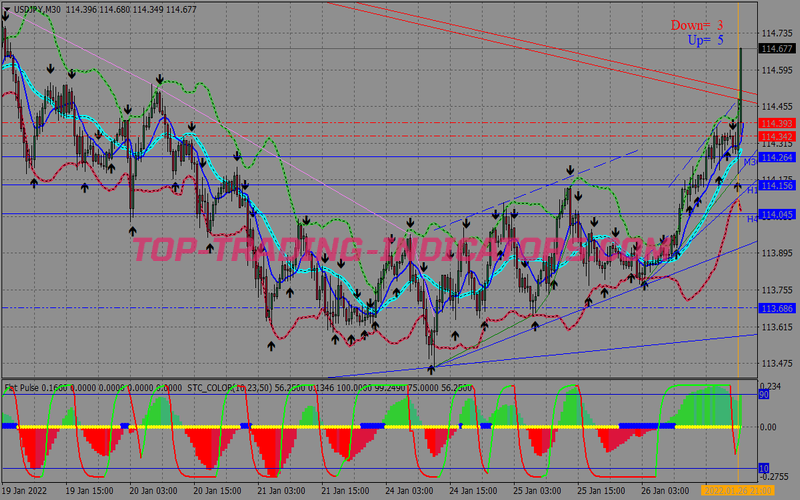Click the blue 'Up= 5' counter text

(x=705, y=40)
